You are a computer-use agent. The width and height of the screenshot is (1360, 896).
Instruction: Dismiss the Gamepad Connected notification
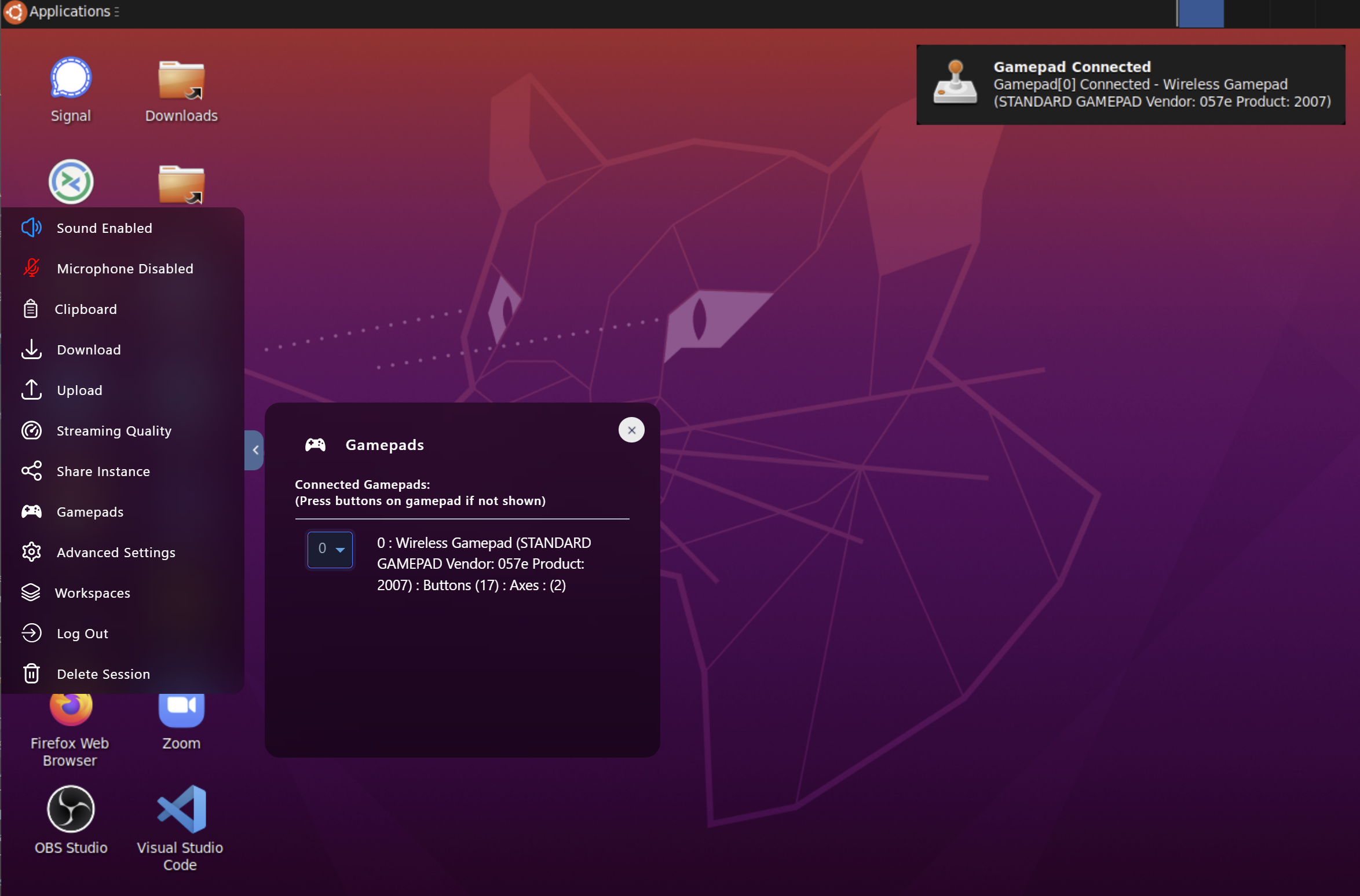coord(1130,85)
